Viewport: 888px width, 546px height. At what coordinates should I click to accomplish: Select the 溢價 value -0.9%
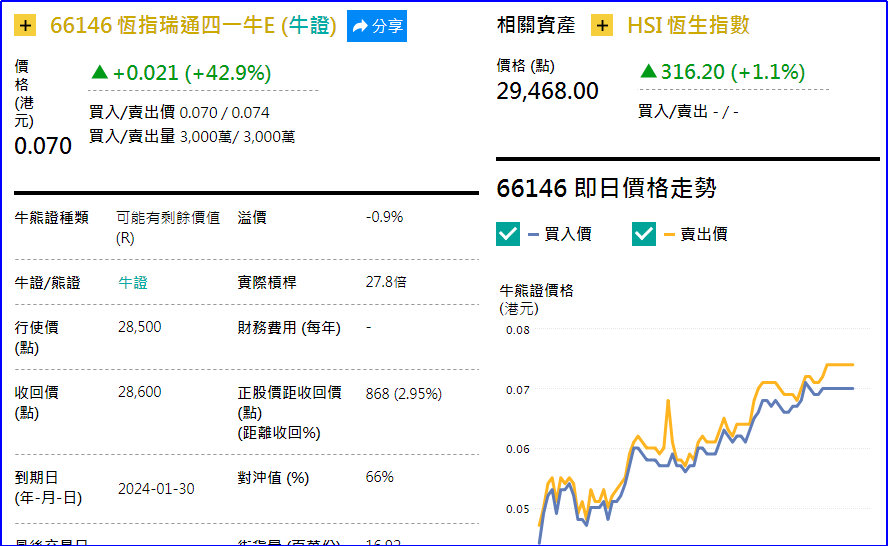tap(384, 217)
